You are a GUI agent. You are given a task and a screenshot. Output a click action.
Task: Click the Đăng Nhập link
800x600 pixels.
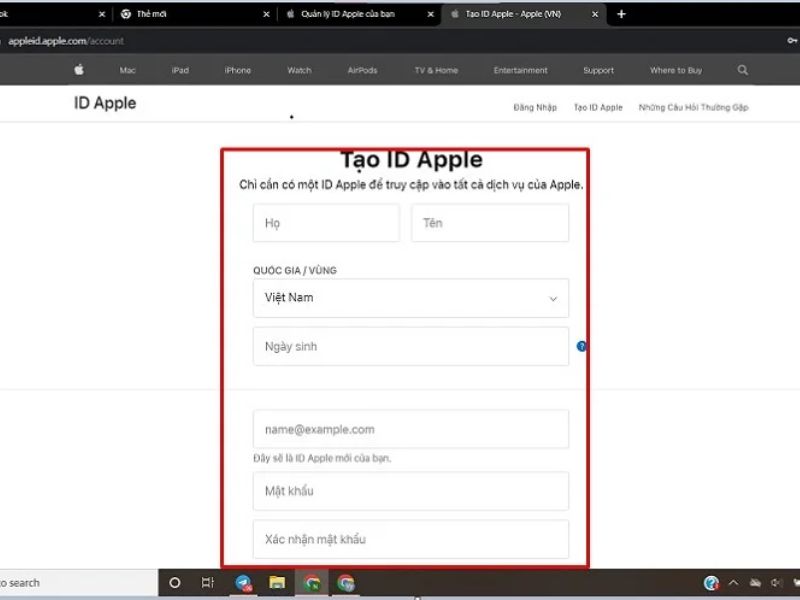pyautogui.click(x=535, y=107)
